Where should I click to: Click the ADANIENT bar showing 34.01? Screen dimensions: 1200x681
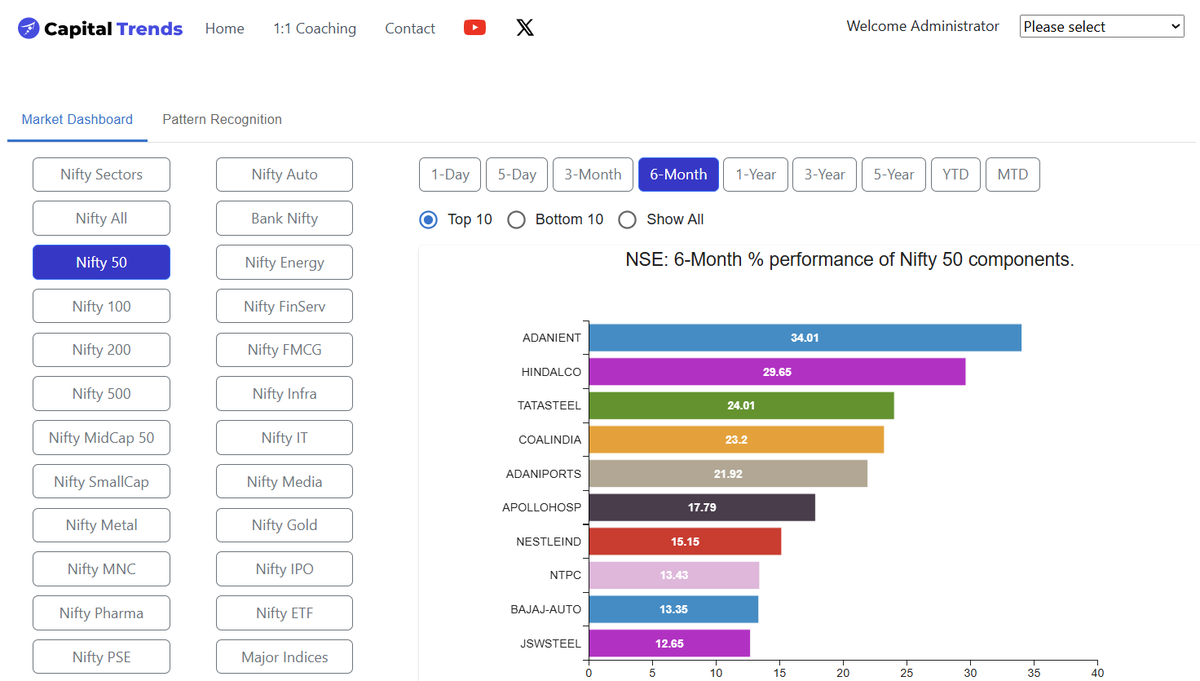pos(805,338)
